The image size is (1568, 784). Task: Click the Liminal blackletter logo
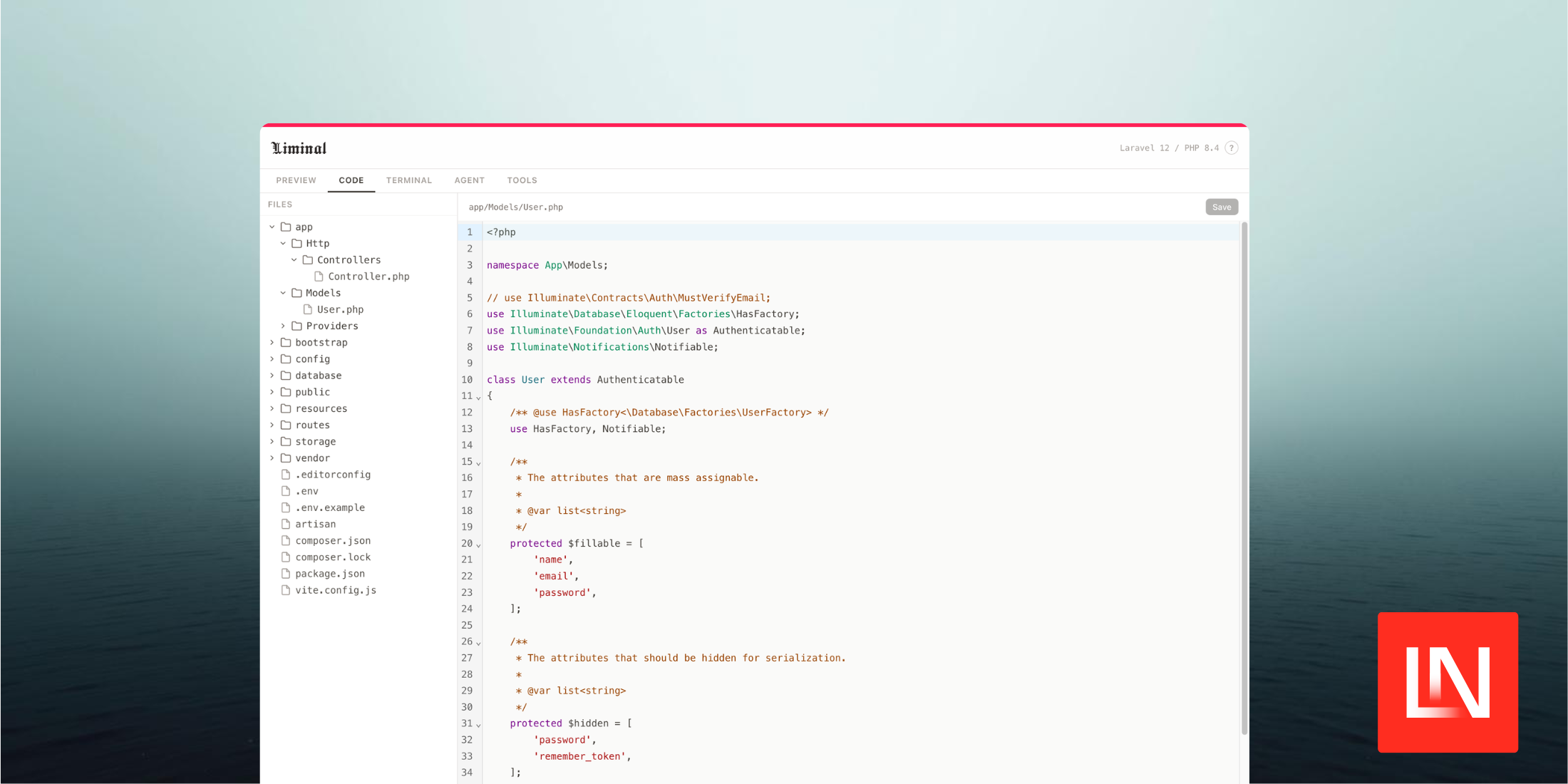[299, 148]
